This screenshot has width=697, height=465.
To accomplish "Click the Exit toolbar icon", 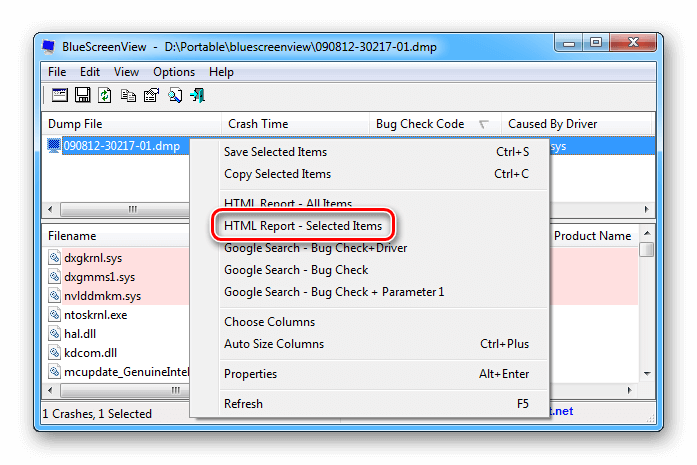I will click(x=198, y=95).
